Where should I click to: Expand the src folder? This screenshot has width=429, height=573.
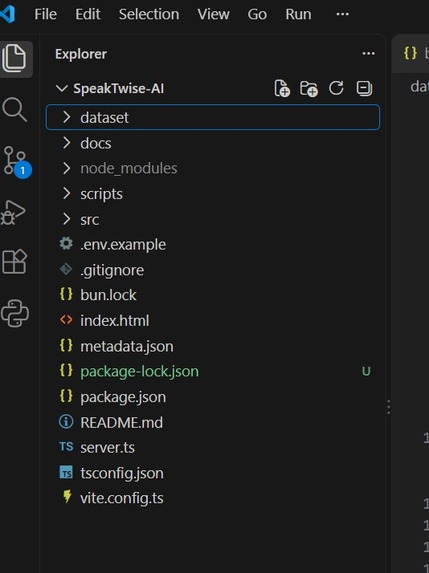[67, 219]
